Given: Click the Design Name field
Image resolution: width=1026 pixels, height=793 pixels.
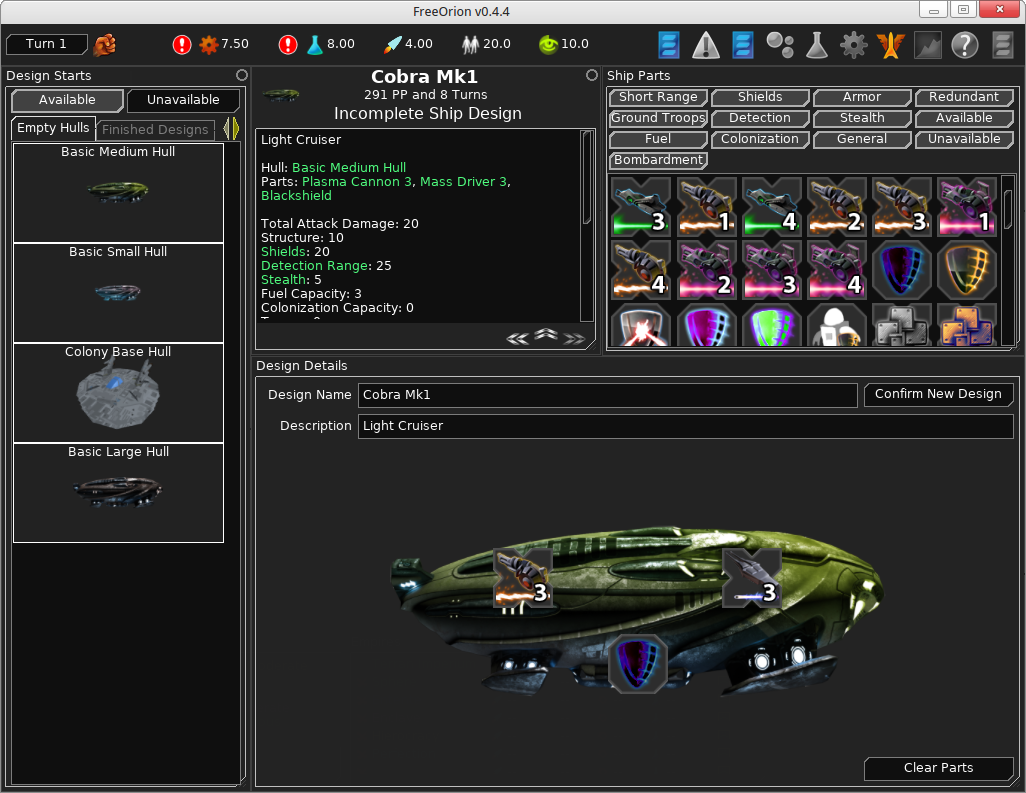Looking at the screenshot, I should tap(607, 395).
